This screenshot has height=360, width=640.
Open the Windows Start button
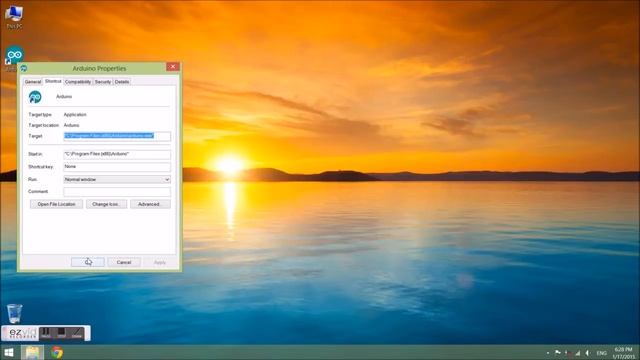[9, 352]
